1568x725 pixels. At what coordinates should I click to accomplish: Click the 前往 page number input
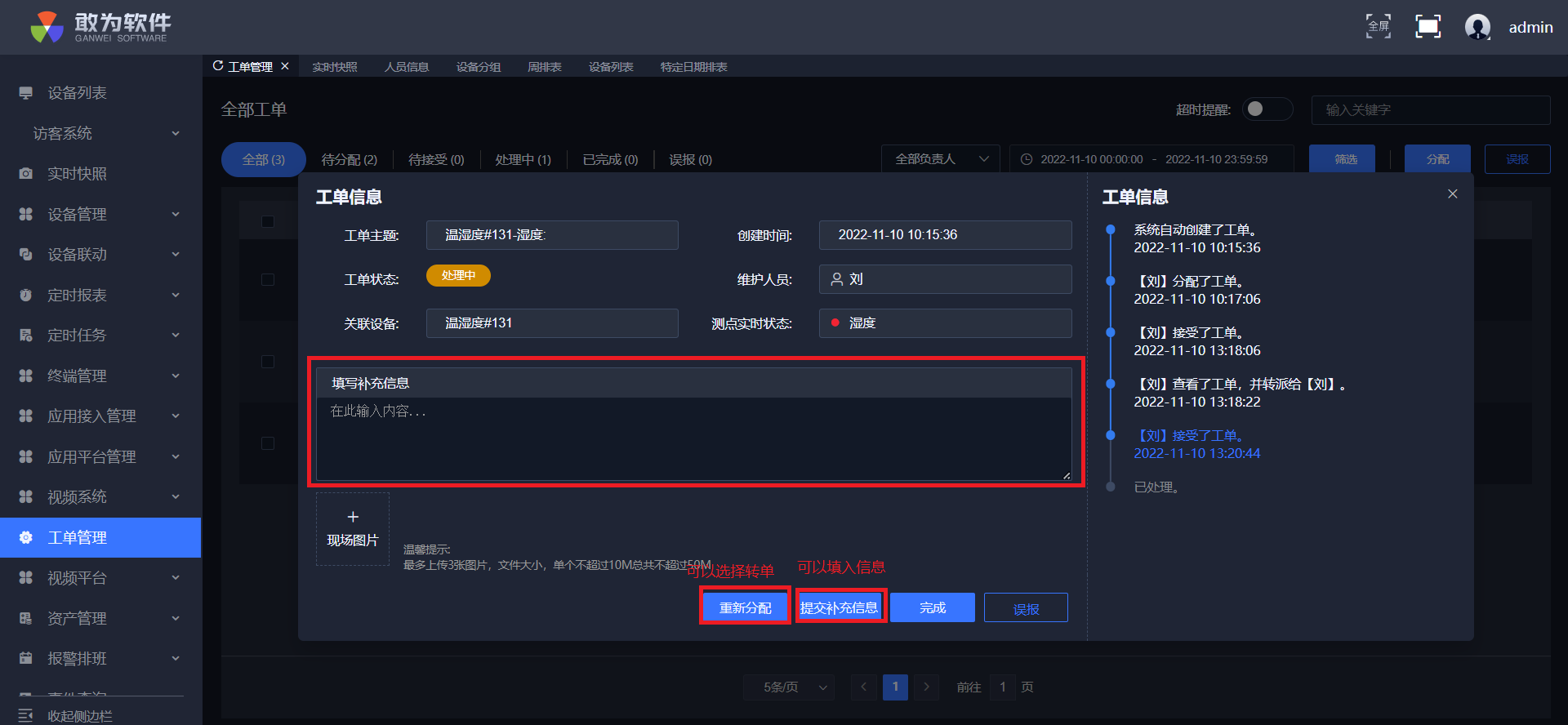pos(1003,687)
